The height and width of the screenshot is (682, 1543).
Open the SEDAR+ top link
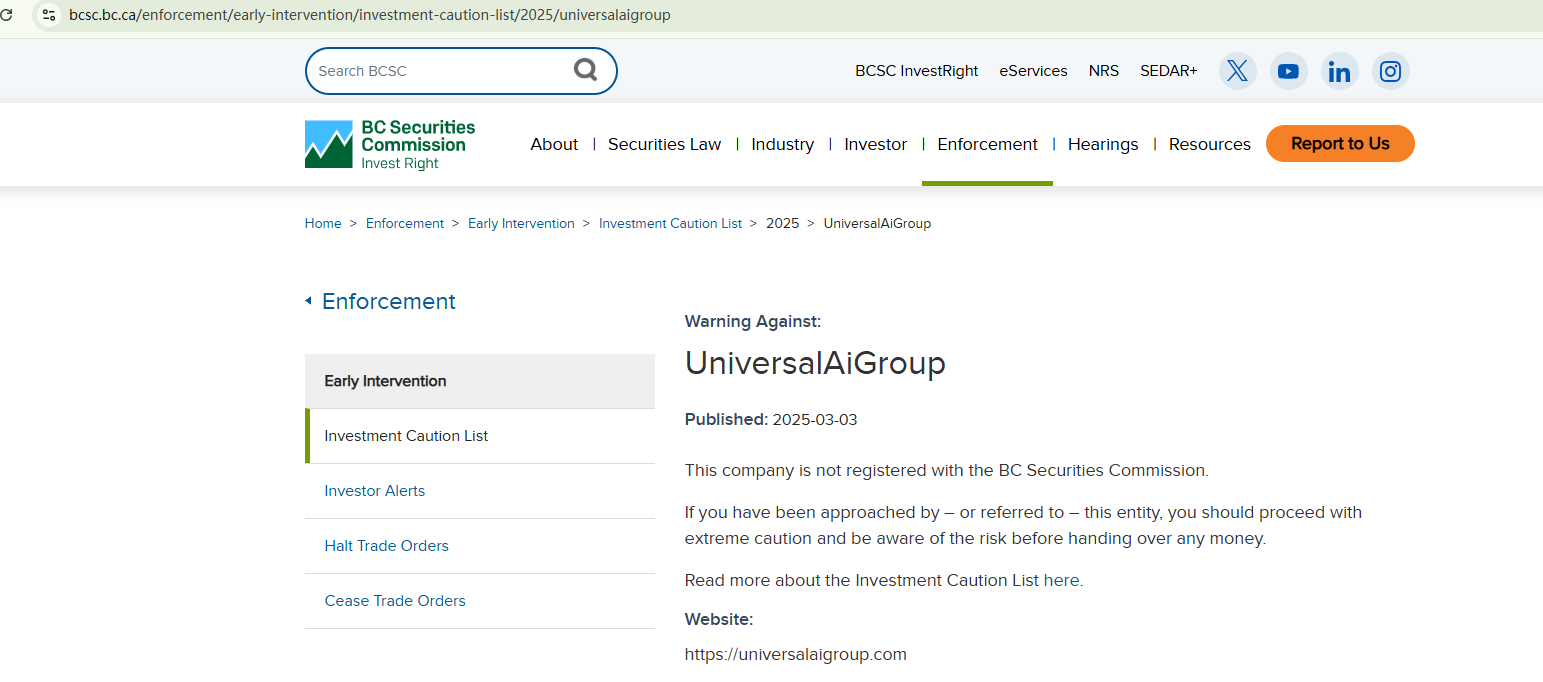[1168, 71]
